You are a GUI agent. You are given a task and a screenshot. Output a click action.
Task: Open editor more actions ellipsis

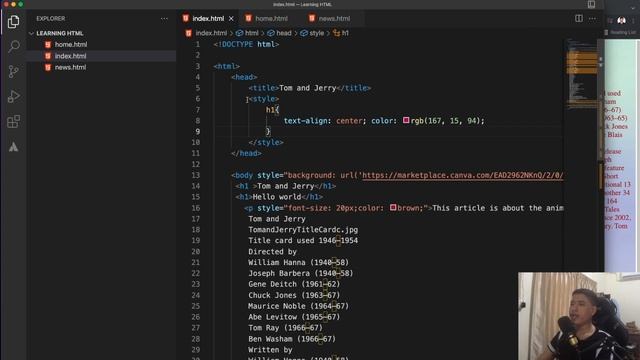[592, 18]
